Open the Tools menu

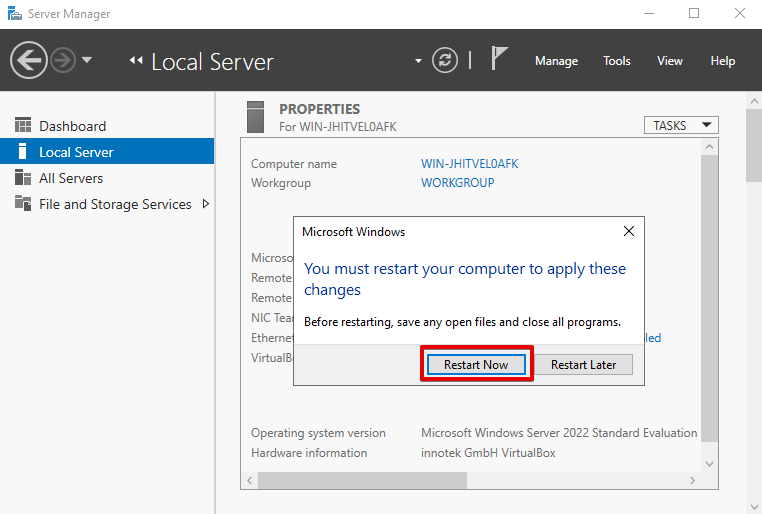[x=617, y=61]
